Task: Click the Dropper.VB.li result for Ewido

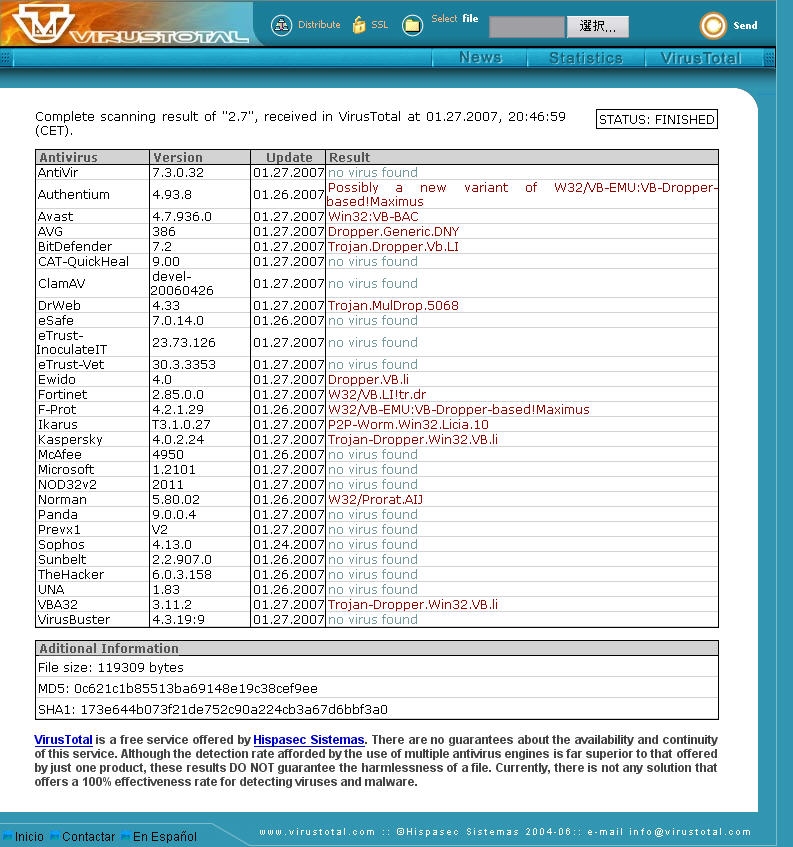Action: [368, 380]
